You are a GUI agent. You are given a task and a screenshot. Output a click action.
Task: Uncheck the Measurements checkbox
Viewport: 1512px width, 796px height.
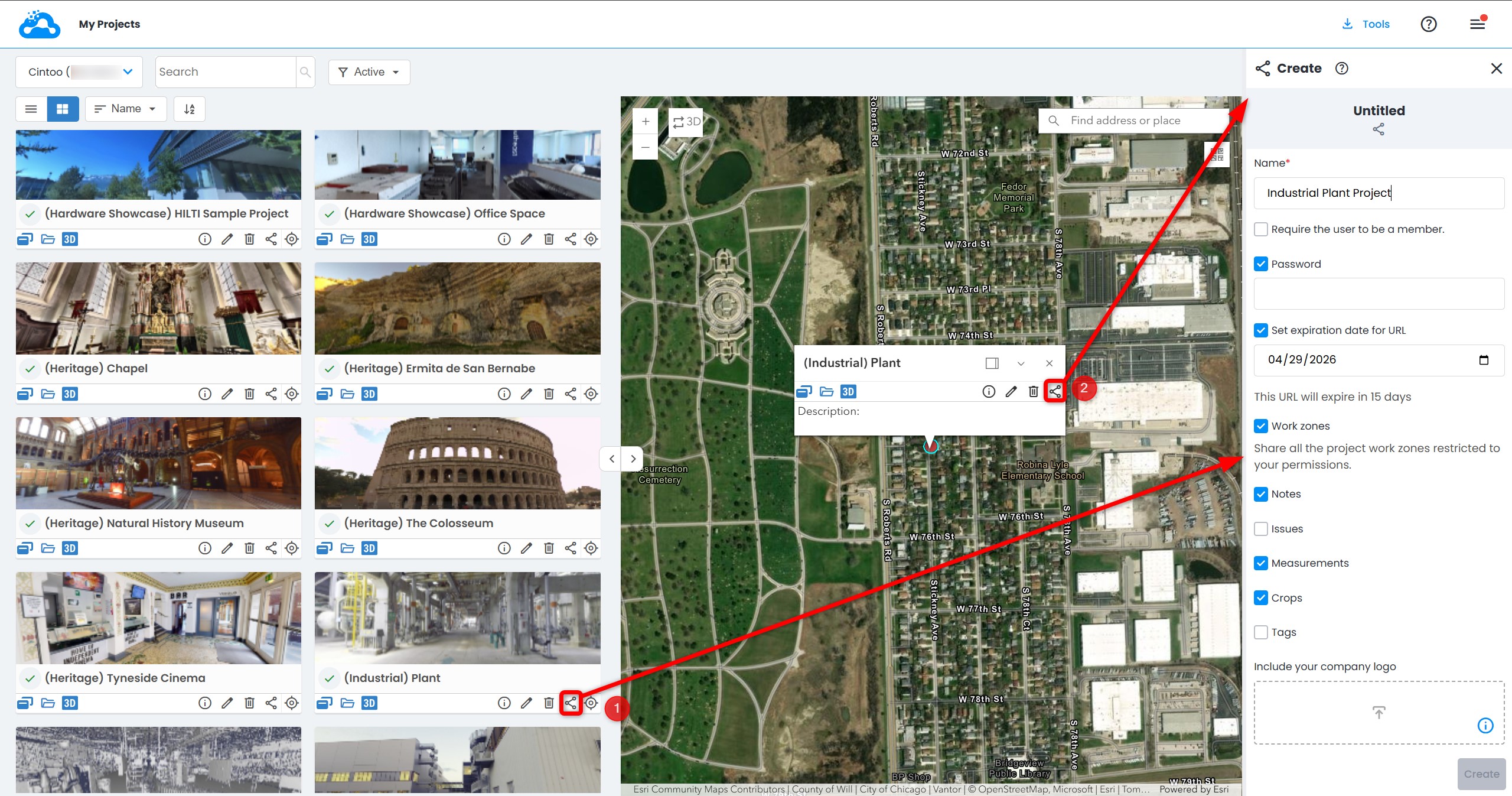pos(1261,563)
